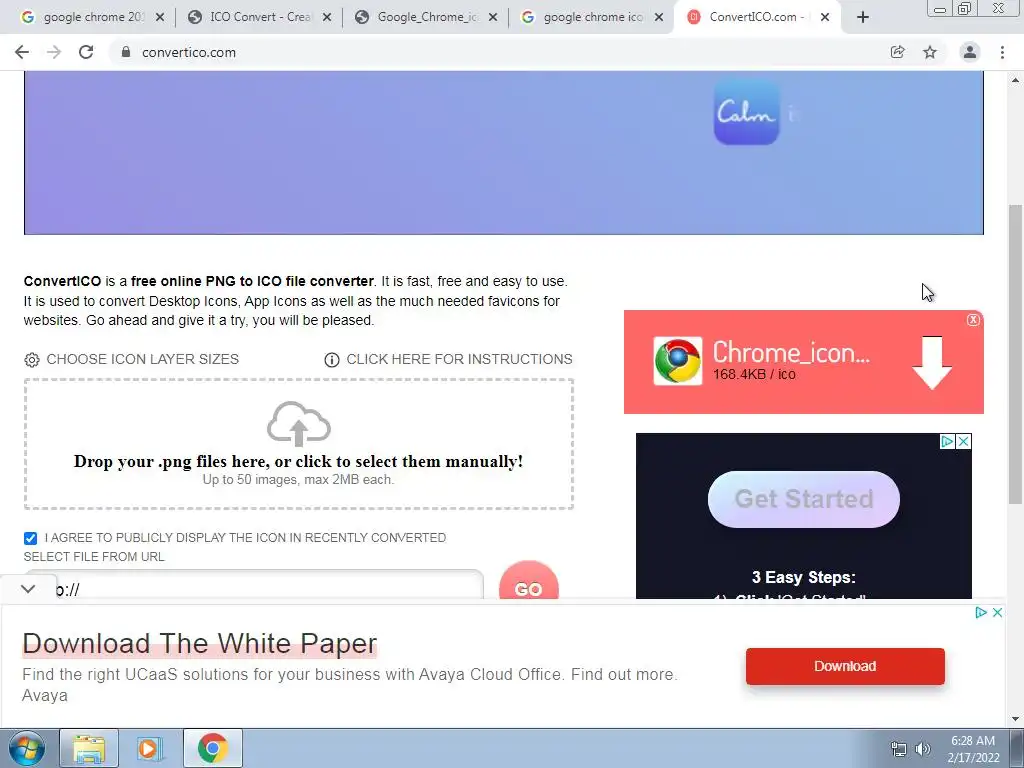Click the info icon next to instructions

(x=332, y=360)
